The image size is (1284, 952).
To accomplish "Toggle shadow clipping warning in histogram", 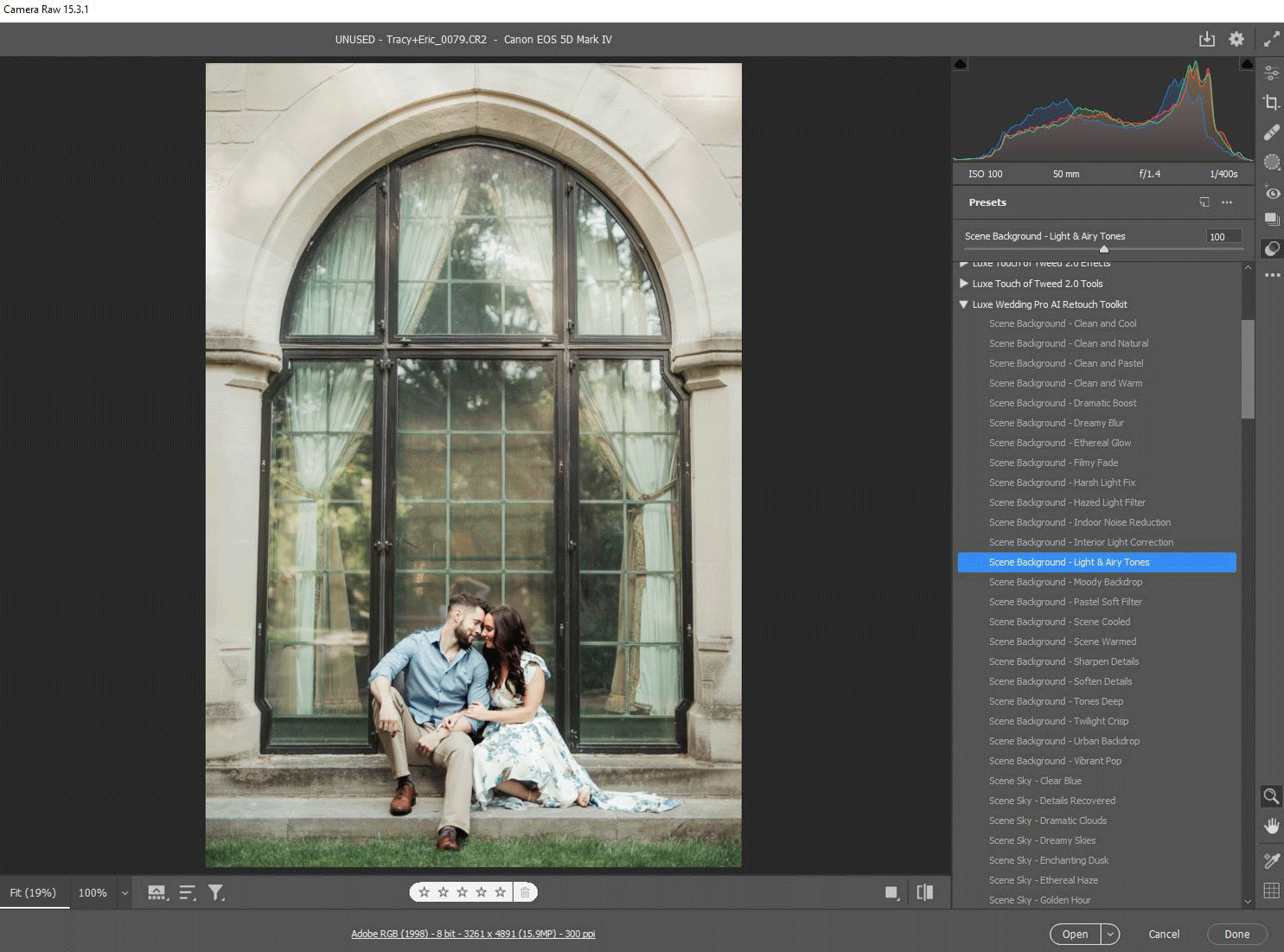I will tap(960, 64).
